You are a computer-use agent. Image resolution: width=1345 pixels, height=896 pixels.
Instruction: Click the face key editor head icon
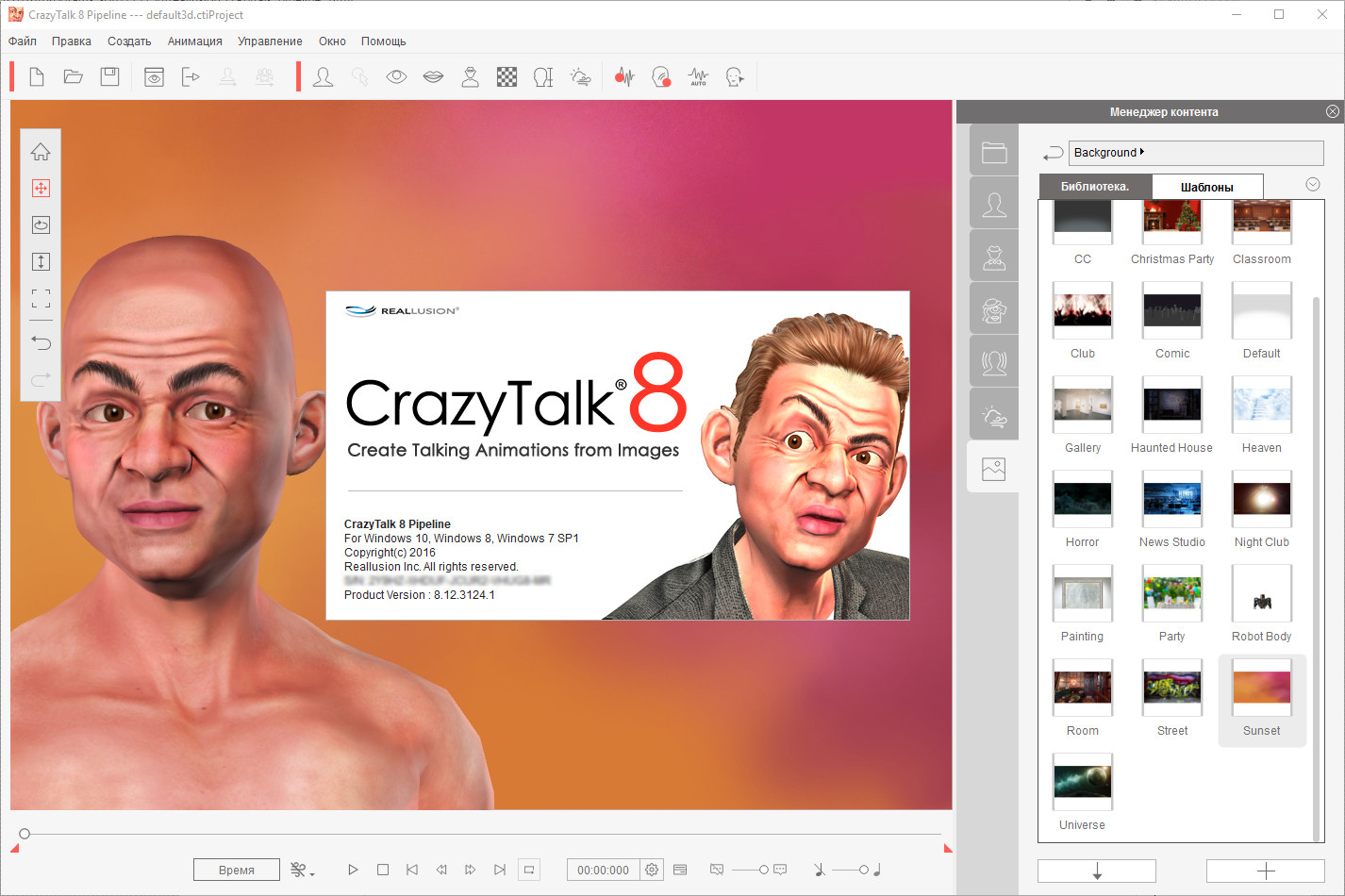(735, 76)
